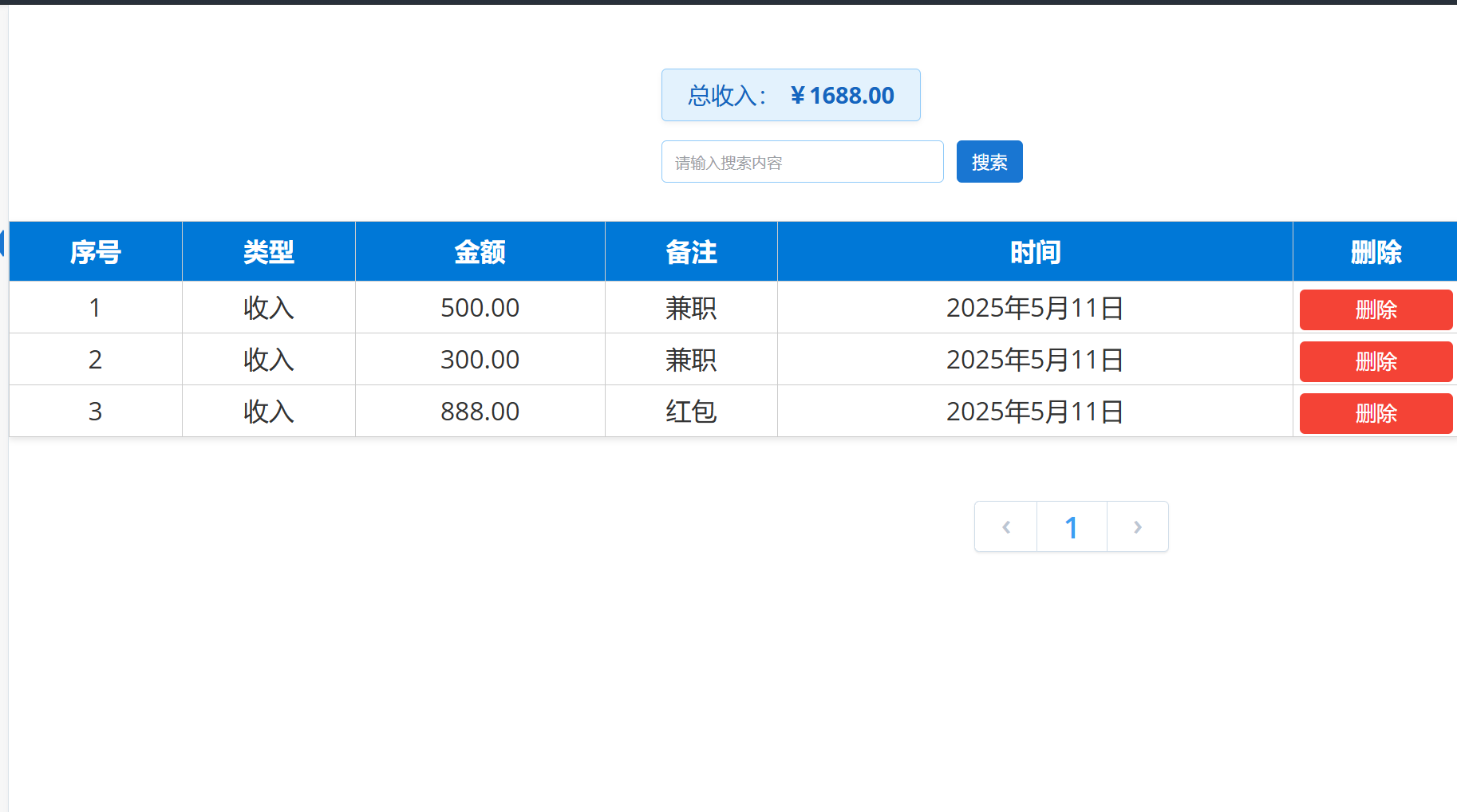Click the blue 搜索 button
The width and height of the screenshot is (1457, 812).
point(989,162)
